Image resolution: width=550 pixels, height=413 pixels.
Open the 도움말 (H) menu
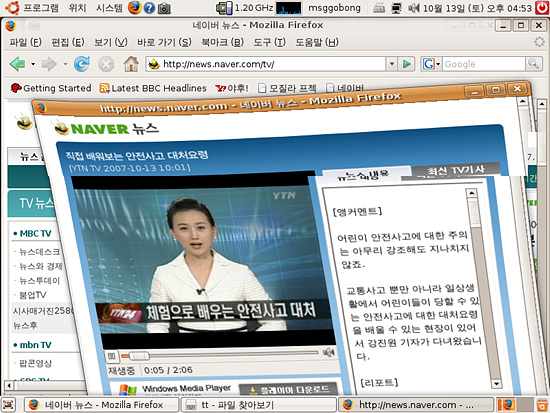pos(317,42)
